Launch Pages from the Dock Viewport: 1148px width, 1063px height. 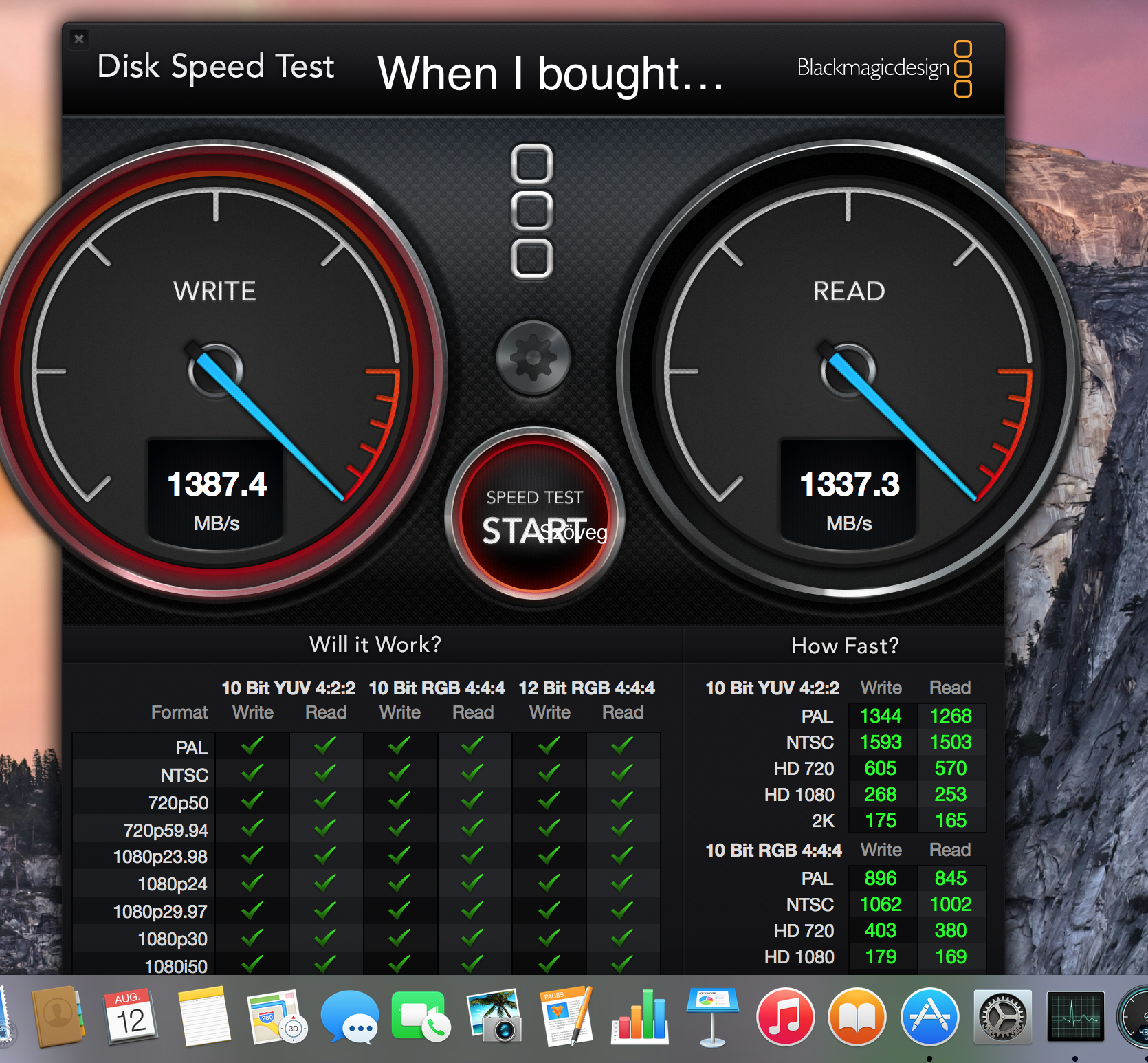click(x=567, y=1016)
